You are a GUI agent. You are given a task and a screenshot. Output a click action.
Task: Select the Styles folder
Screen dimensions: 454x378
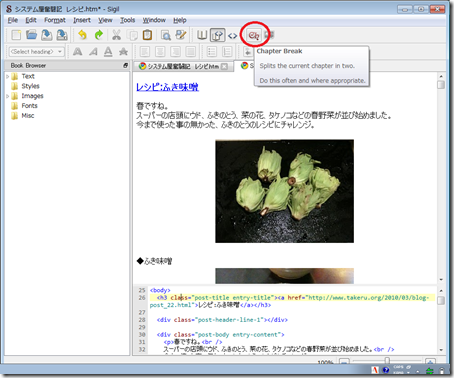click(30, 86)
